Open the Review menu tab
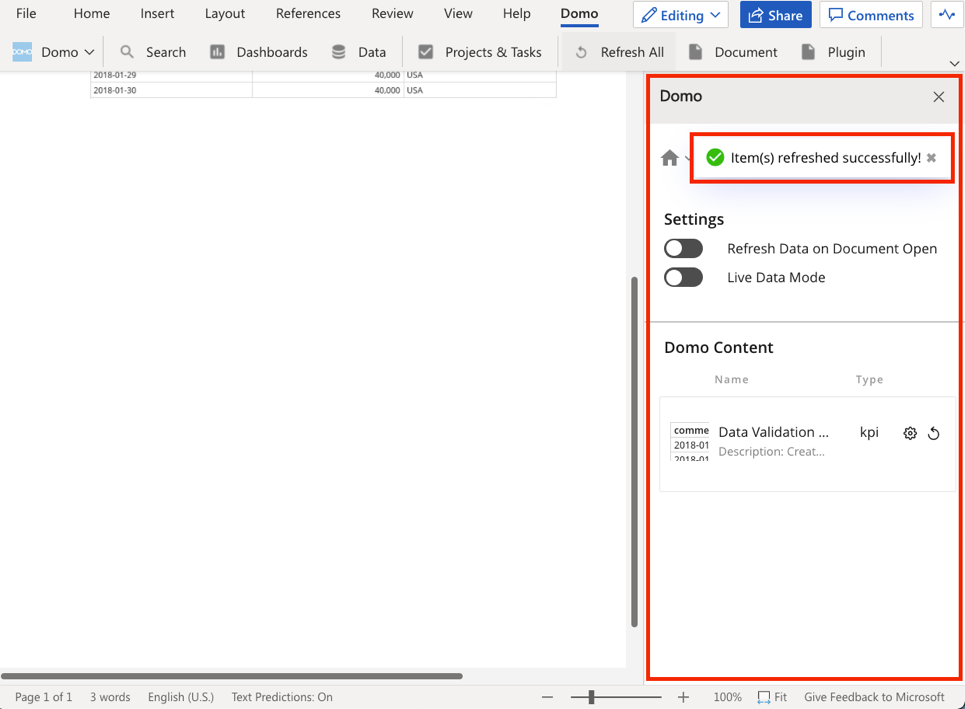Image resolution: width=965 pixels, height=709 pixels. point(391,14)
